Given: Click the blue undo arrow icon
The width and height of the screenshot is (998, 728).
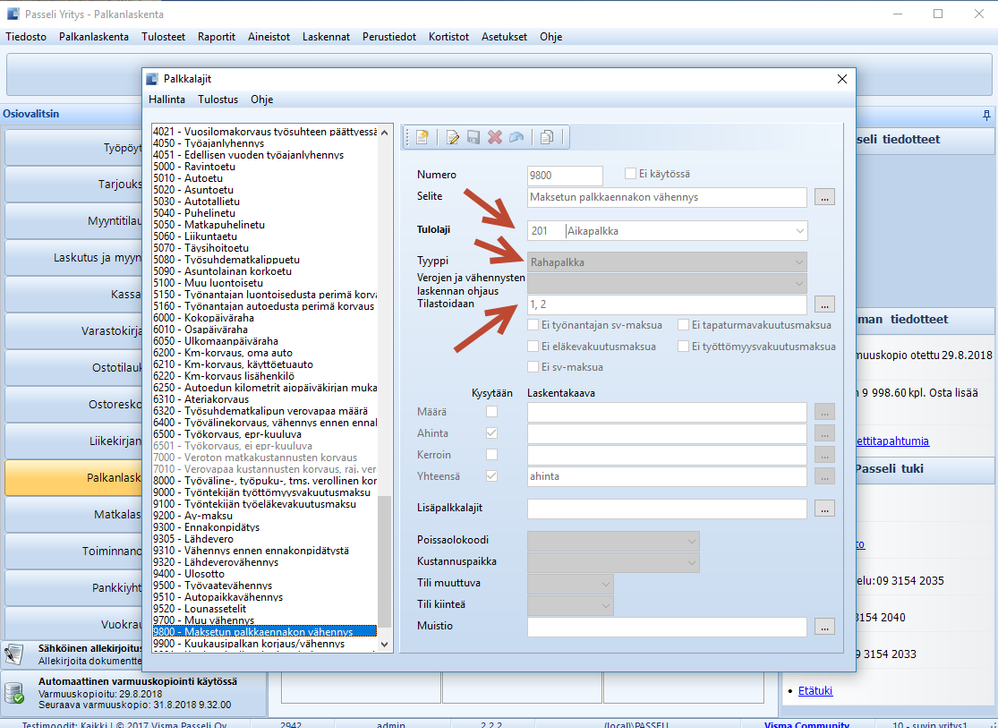Looking at the screenshot, I should click(516, 137).
